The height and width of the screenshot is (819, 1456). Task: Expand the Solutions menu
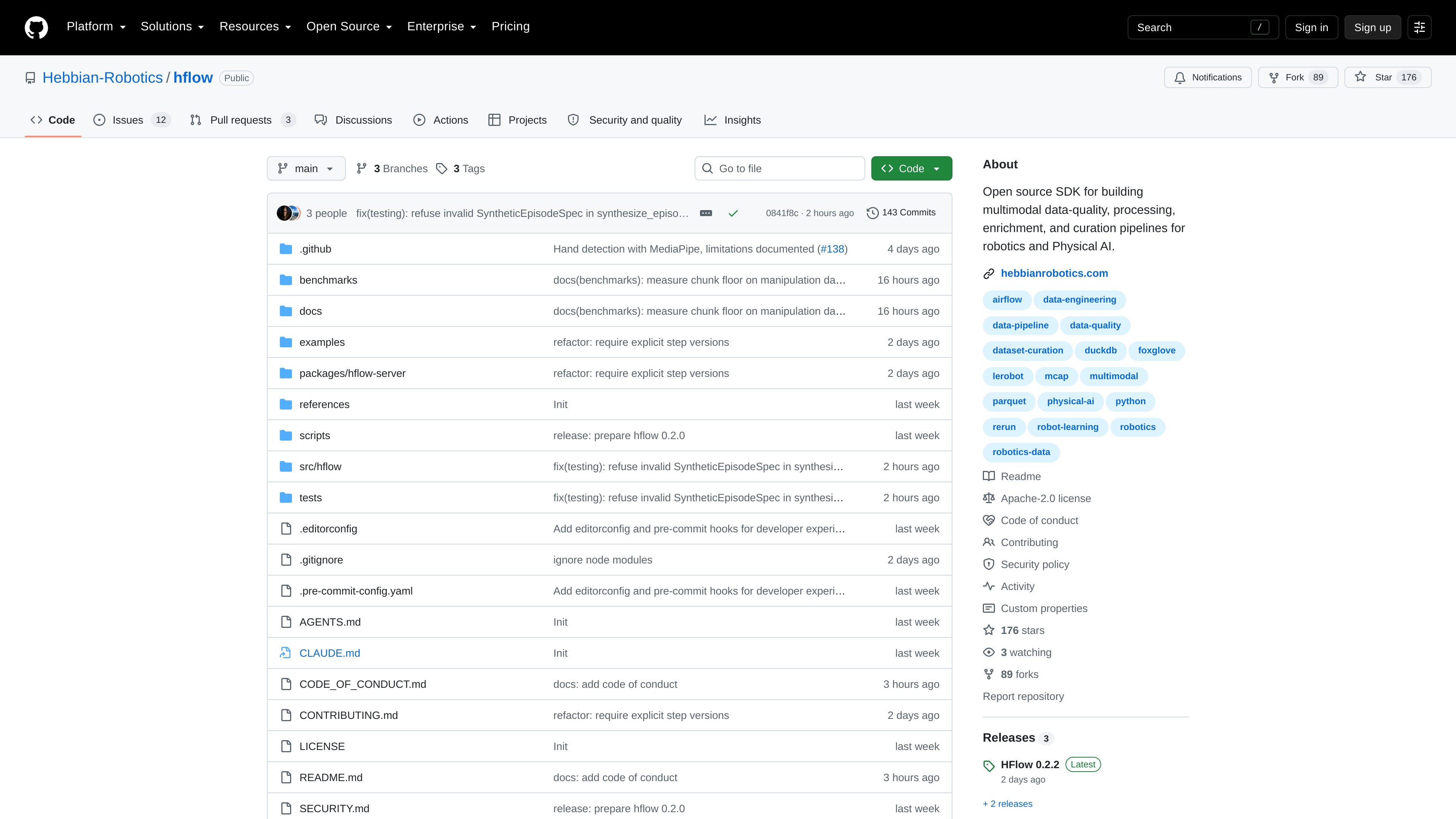pyautogui.click(x=172, y=27)
